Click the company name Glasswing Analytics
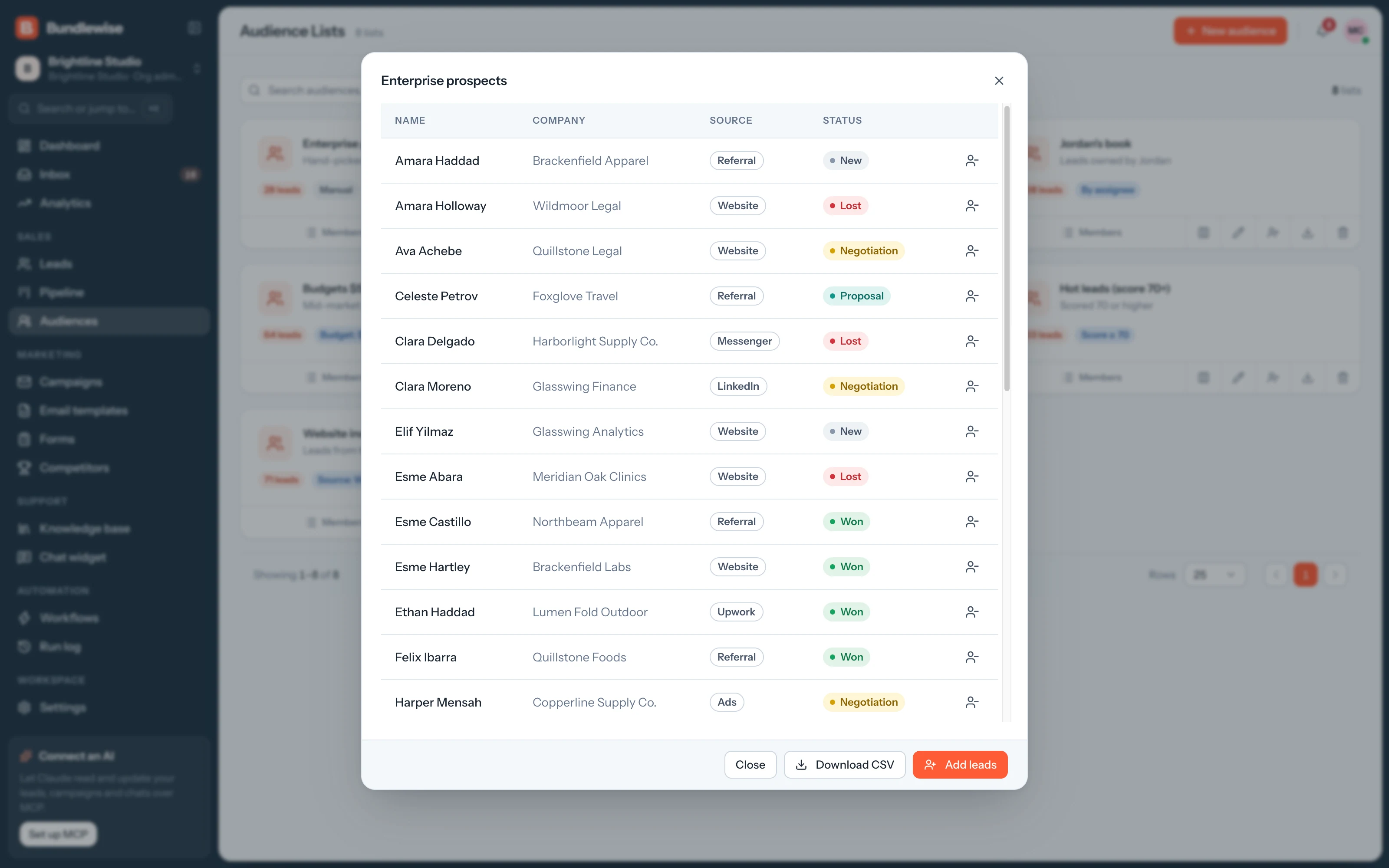The height and width of the screenshot is (868, 1389). click(588, 432)
